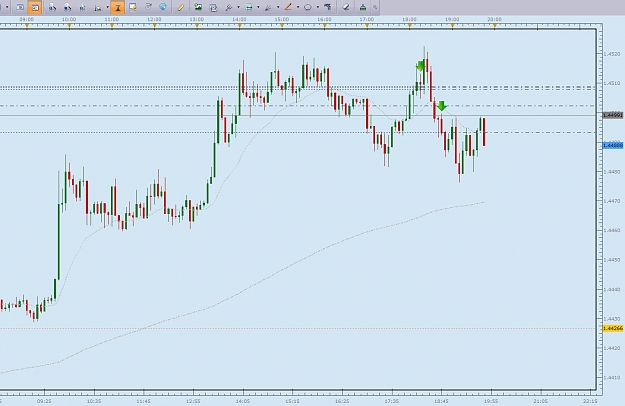The image size is (625, 406).
Task: Click the first of the three people-style toolbar icons
Action: (x=52, y=8)
